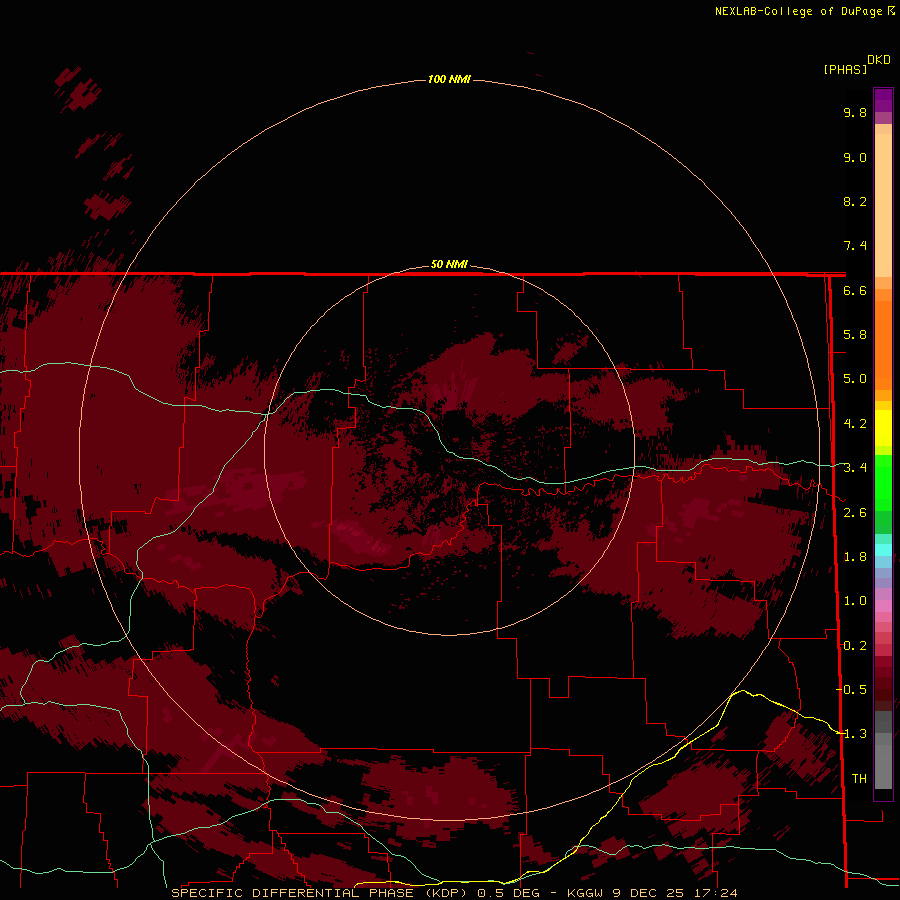900x900 pixels.
Task: Click the 100 NMI range ring label
Action: click(449, 79)
